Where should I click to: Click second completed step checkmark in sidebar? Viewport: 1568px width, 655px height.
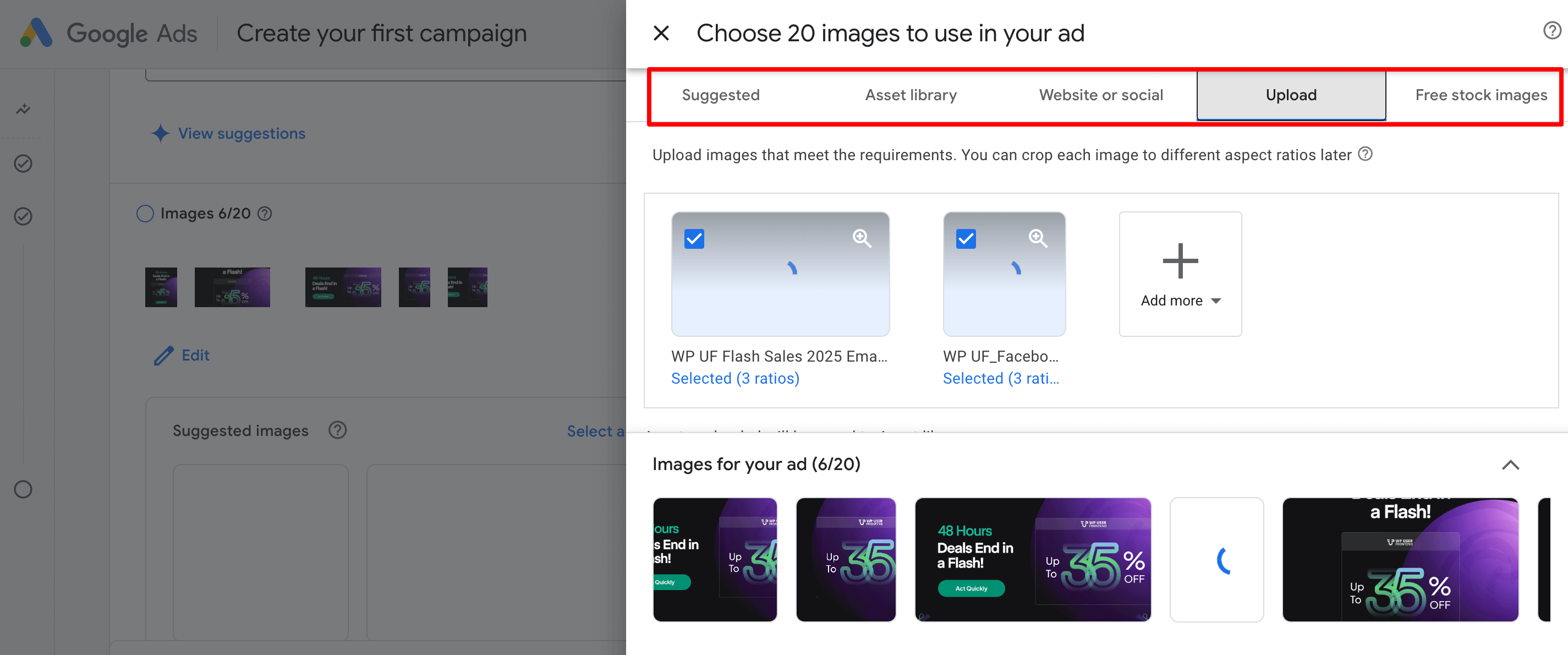coord(23,217)
